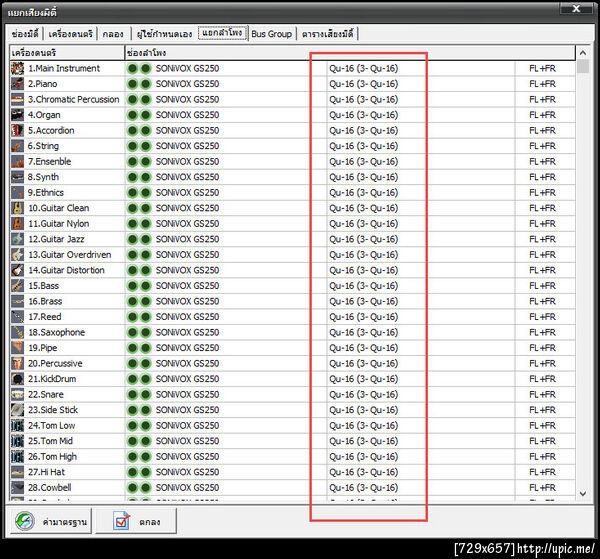Image resolution: width=600 pixels, height=559 pixels.
Task: Select the Synth instrument icon
Action: [17, 177]
